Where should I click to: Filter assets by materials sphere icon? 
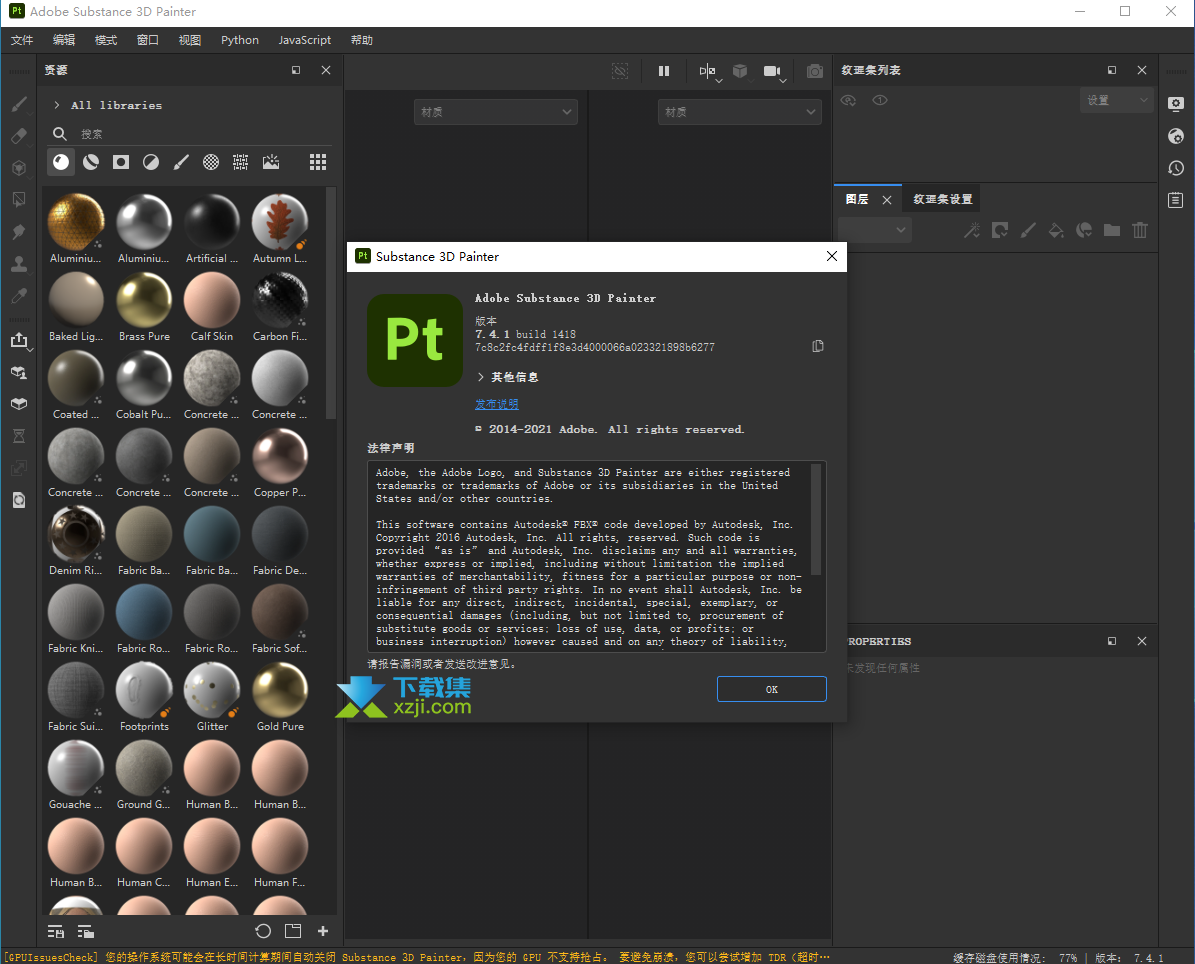pyautogui.click(x=61, y=162)
